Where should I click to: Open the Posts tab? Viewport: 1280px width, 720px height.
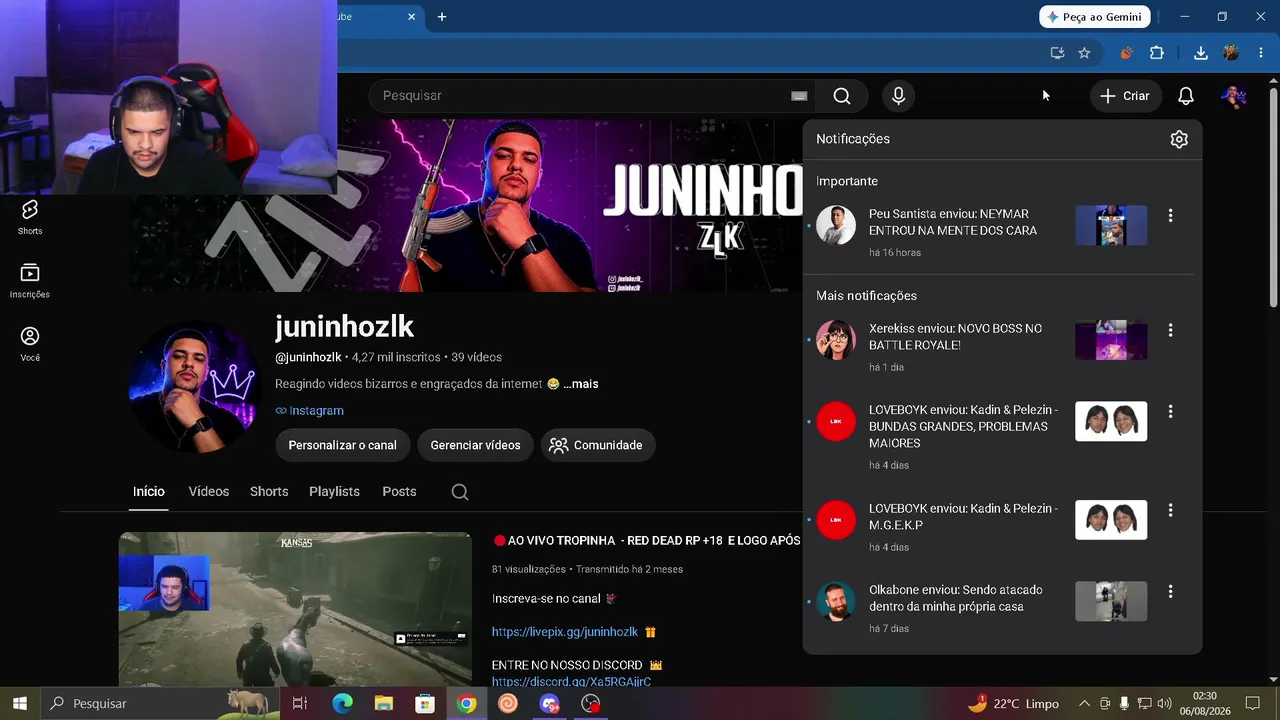click(399, 492)
